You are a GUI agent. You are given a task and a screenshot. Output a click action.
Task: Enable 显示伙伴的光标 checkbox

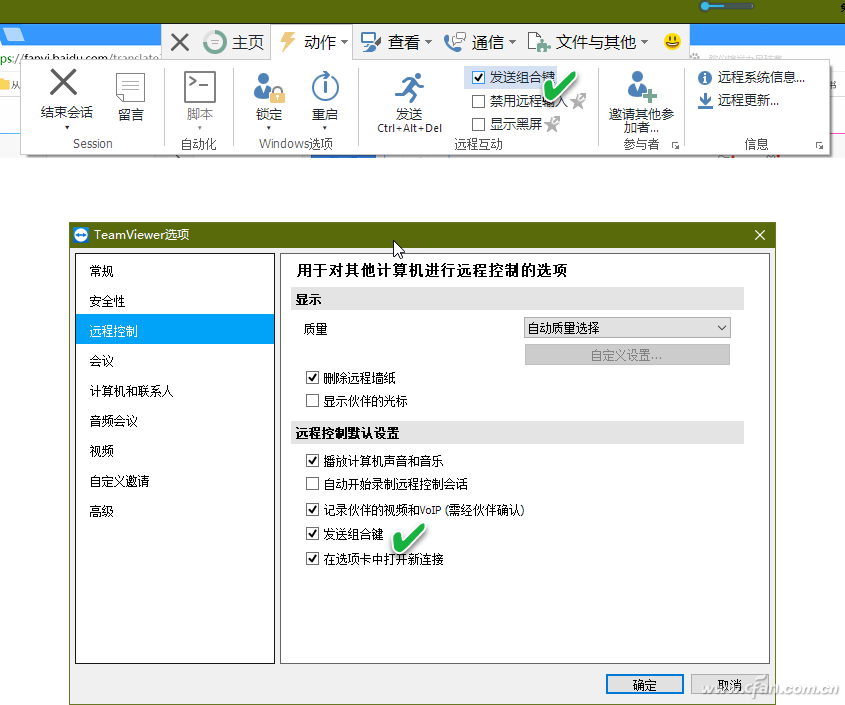(312, 400)
